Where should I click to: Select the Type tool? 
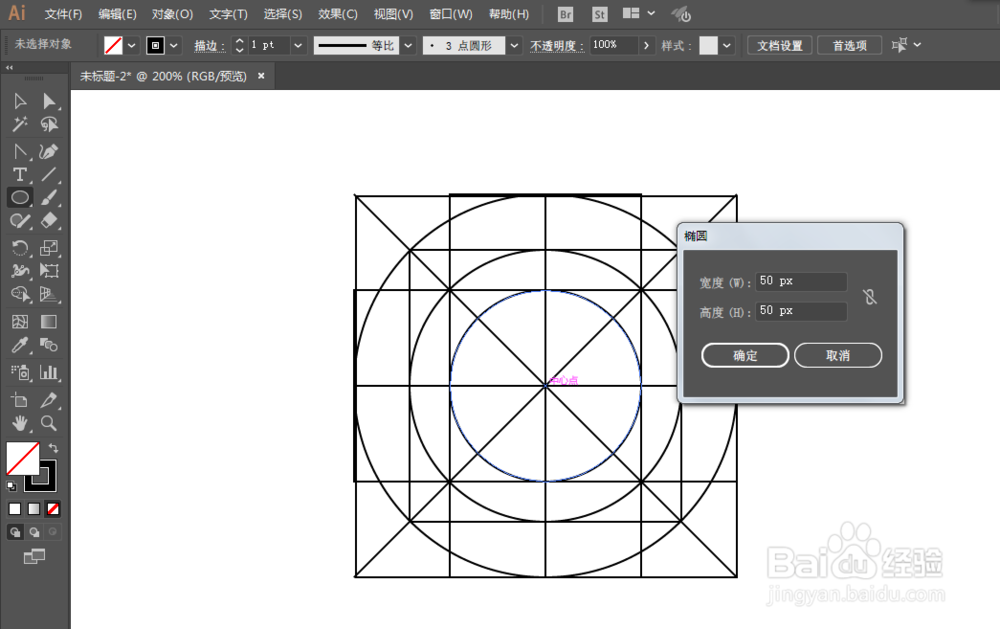(x=18, y=174)
